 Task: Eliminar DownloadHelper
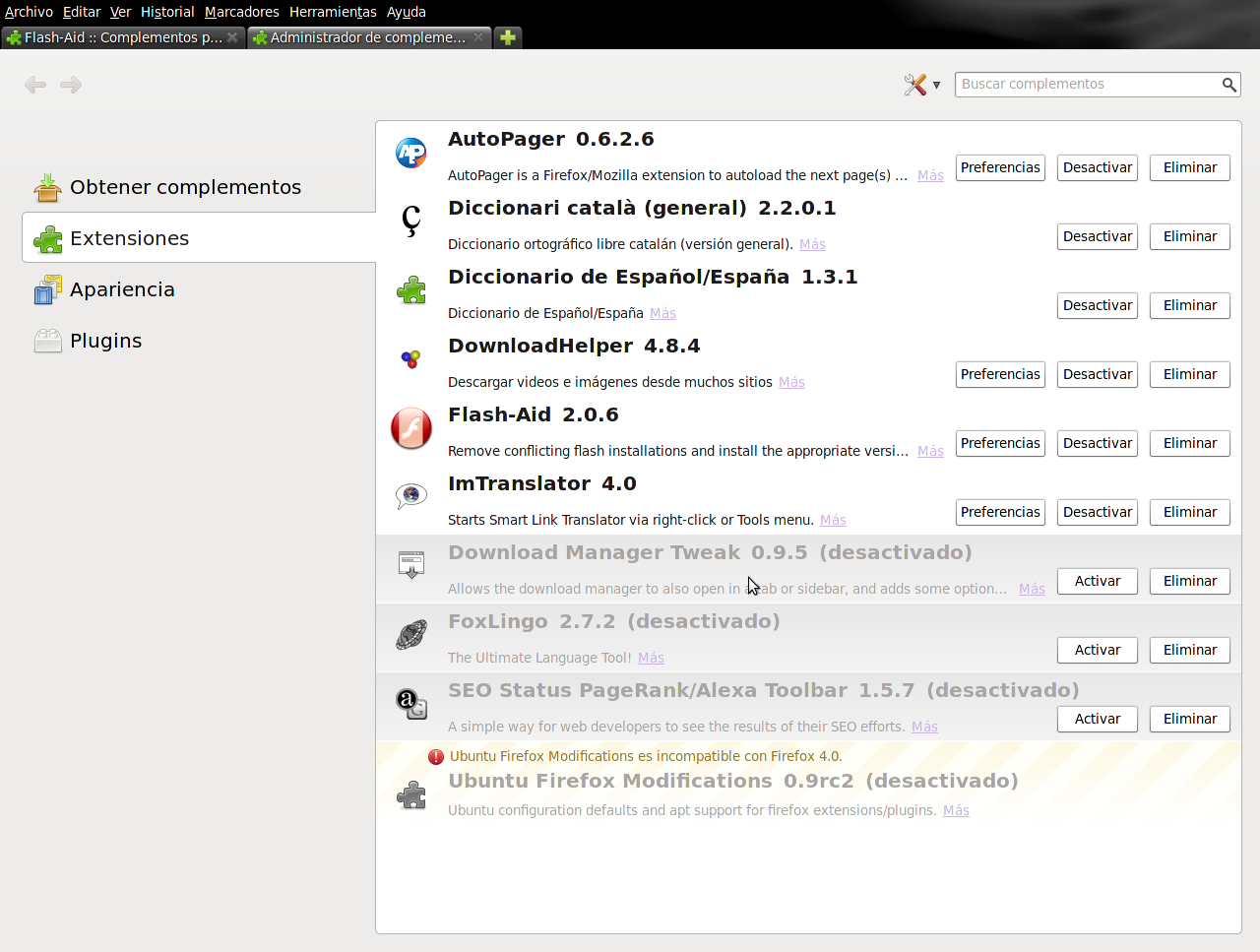[1190, 374]
